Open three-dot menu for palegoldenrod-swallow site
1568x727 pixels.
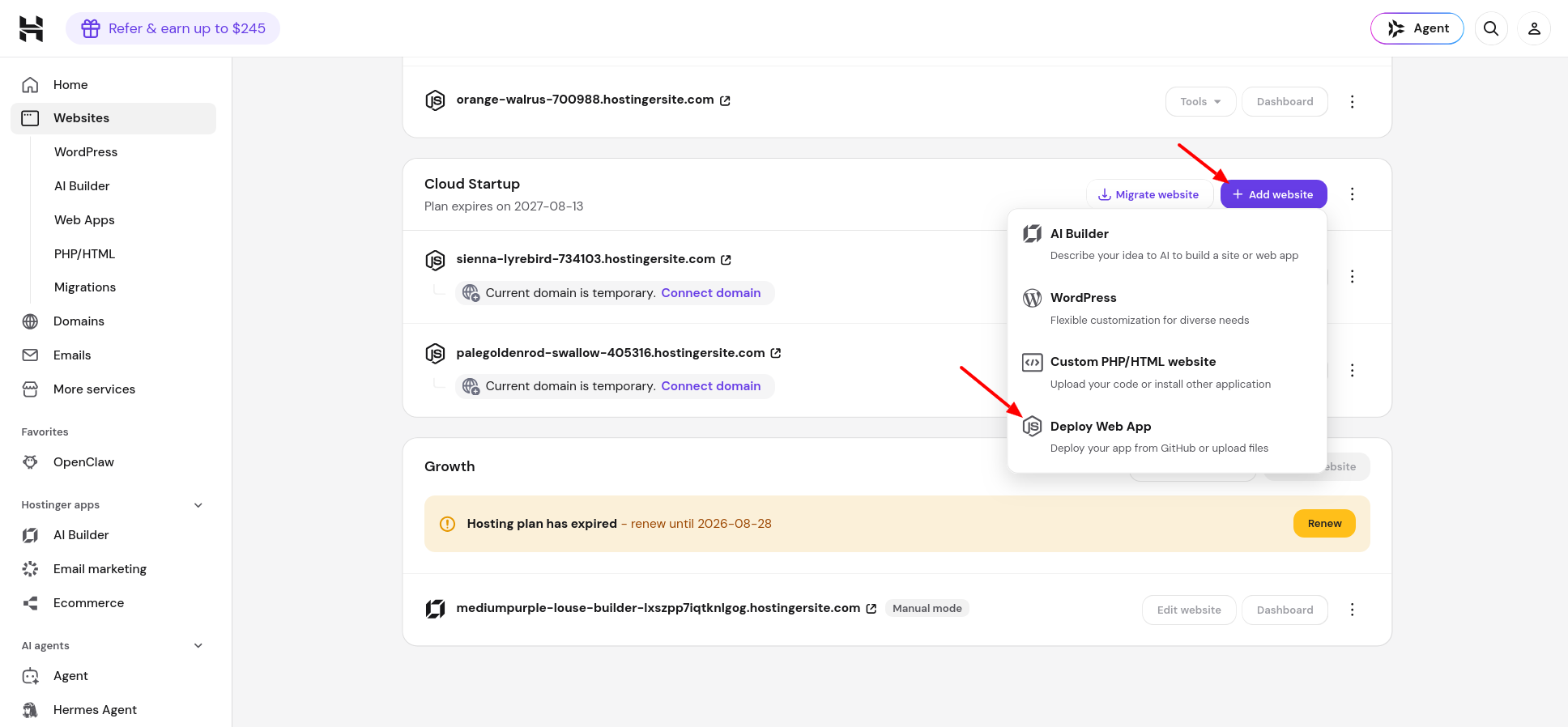pos(1352,371)
